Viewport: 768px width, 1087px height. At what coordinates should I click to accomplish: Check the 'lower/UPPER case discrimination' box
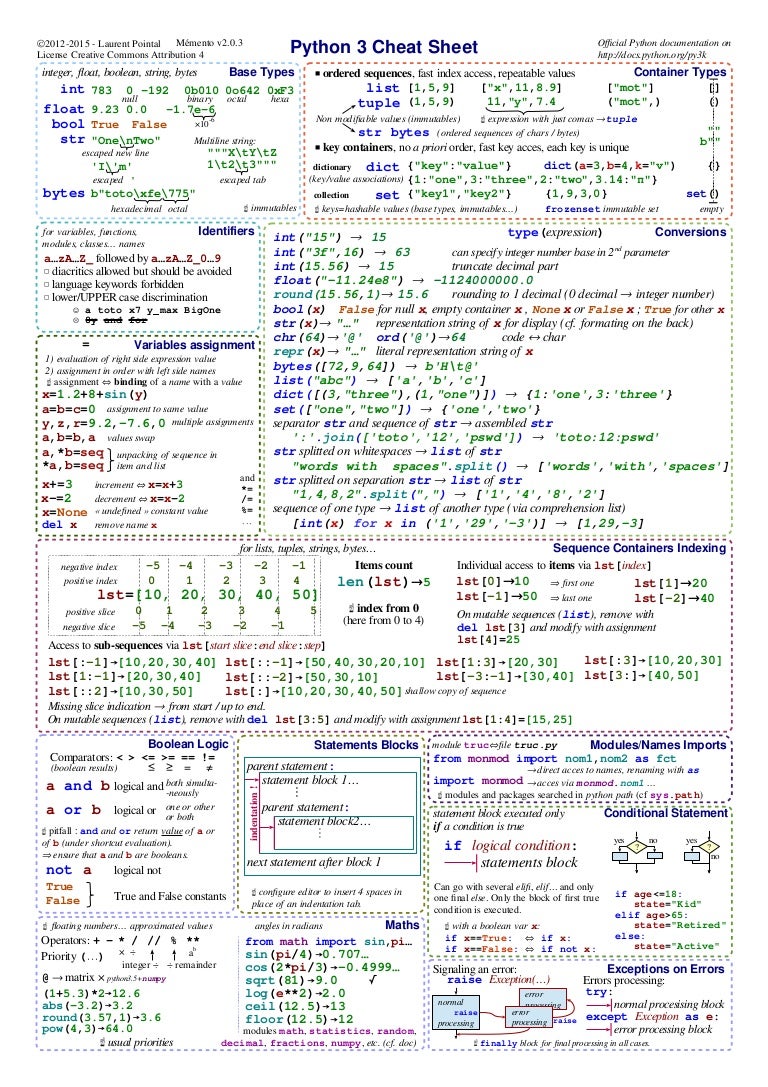46,296
